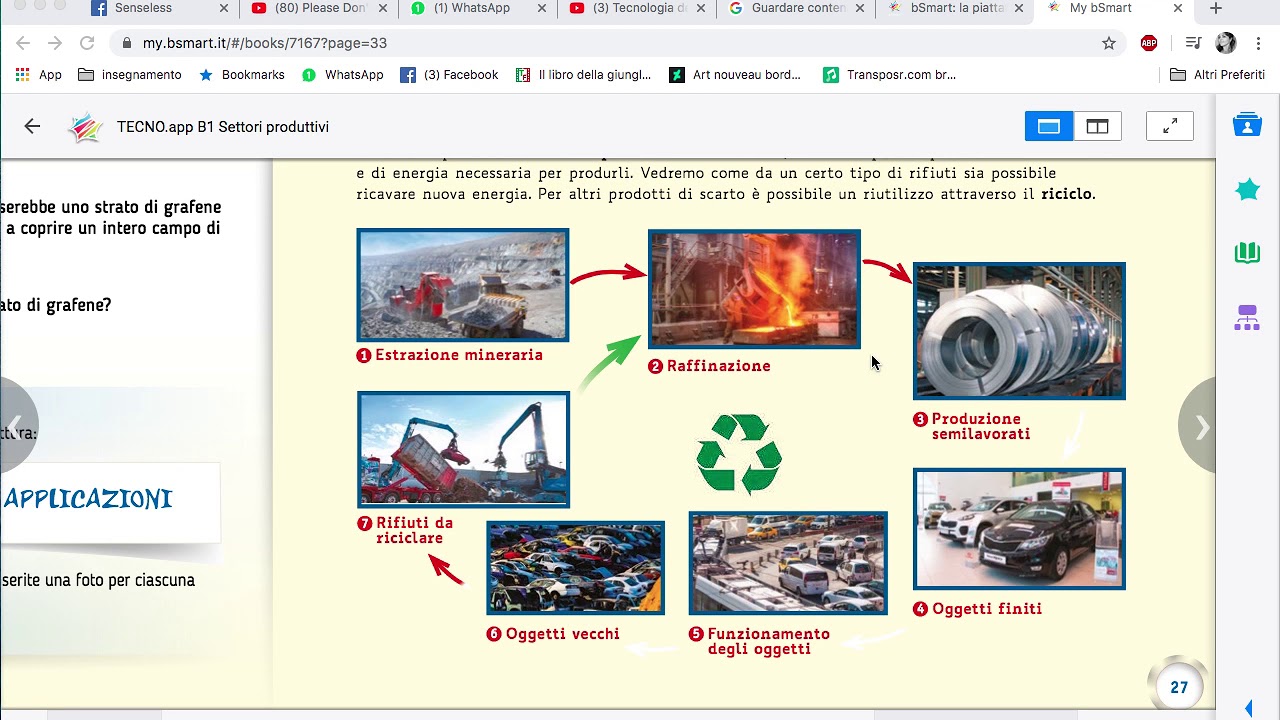Click the Funzionamento degli oggetti traffic photo
Screen dimensions: 1280x720
coord(788,563)
